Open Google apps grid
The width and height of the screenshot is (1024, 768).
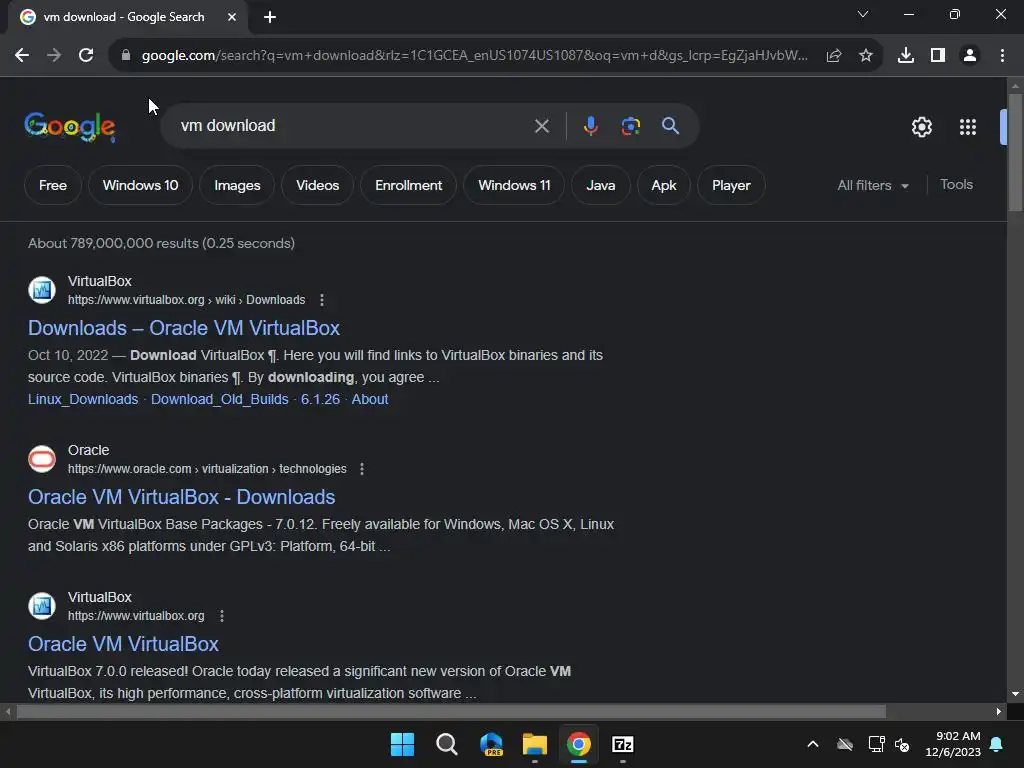[x=968, y=127]
